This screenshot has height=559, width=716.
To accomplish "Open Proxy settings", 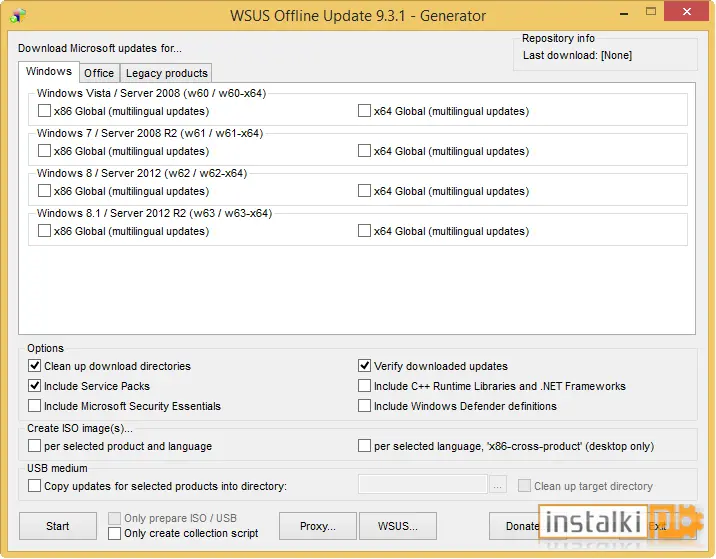I will coord(318,526).
